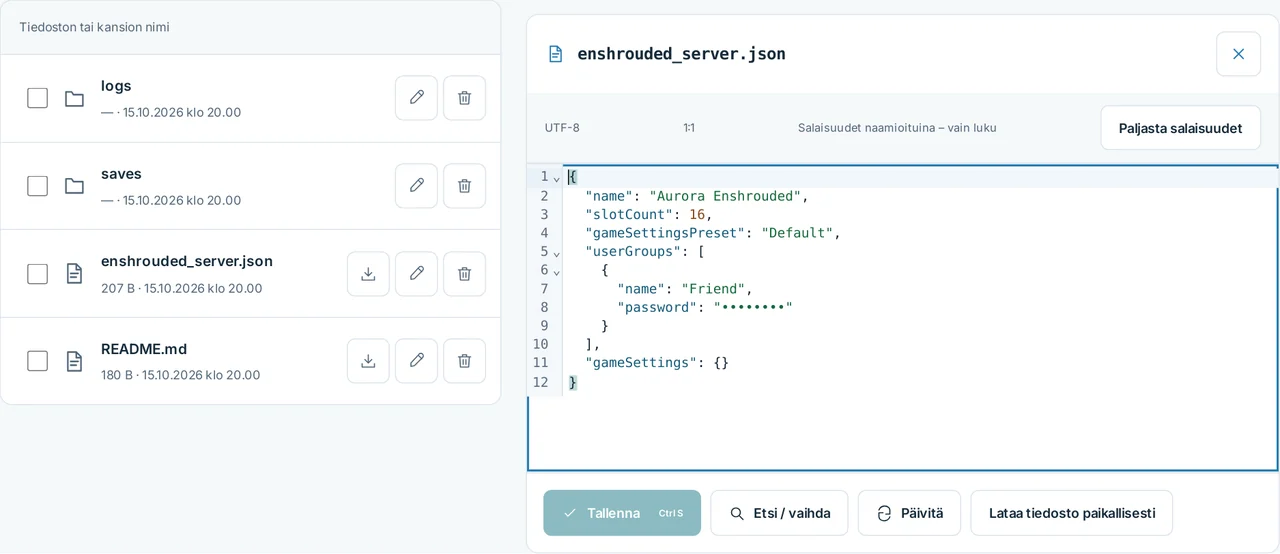Open Etsi / vaihda search tool

coord(779,513)
